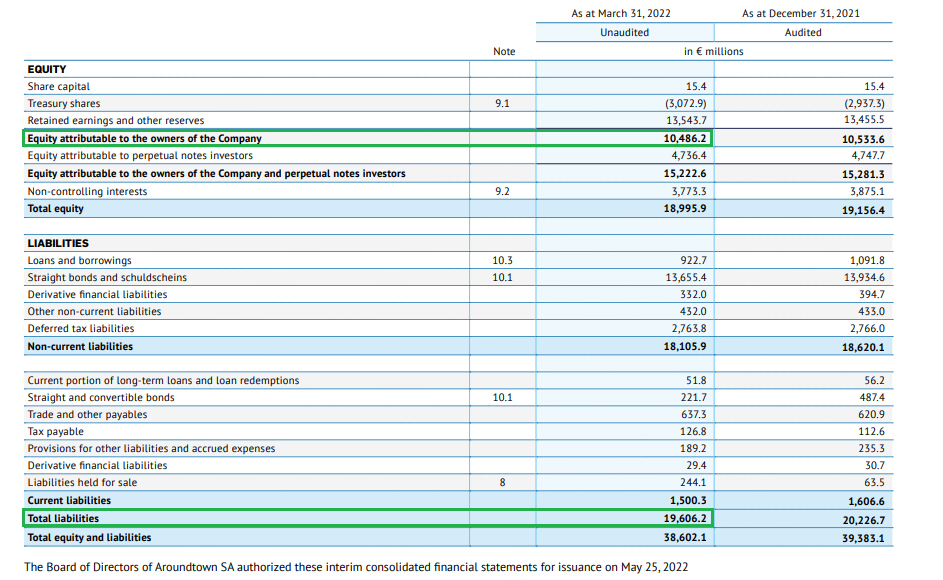
Task: Click the Total equity 2022 value 18,995.9
Action: (x=685, y=209)
